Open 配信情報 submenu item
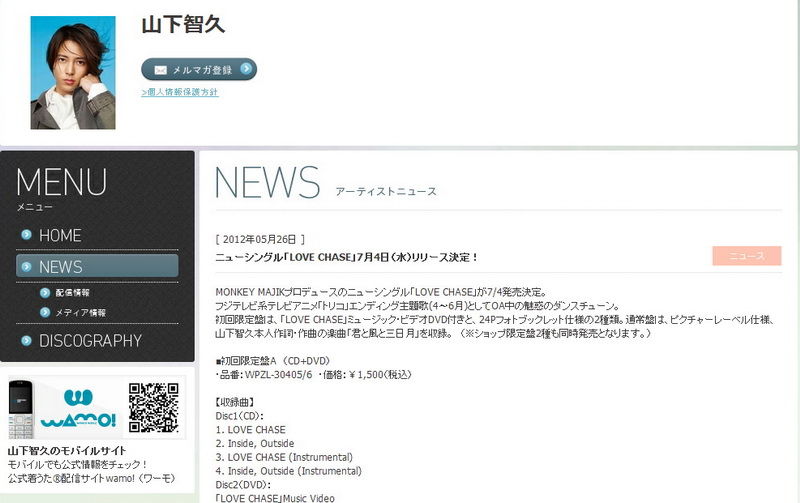Viewport: 800px width, 503px height. pos(72,292)
